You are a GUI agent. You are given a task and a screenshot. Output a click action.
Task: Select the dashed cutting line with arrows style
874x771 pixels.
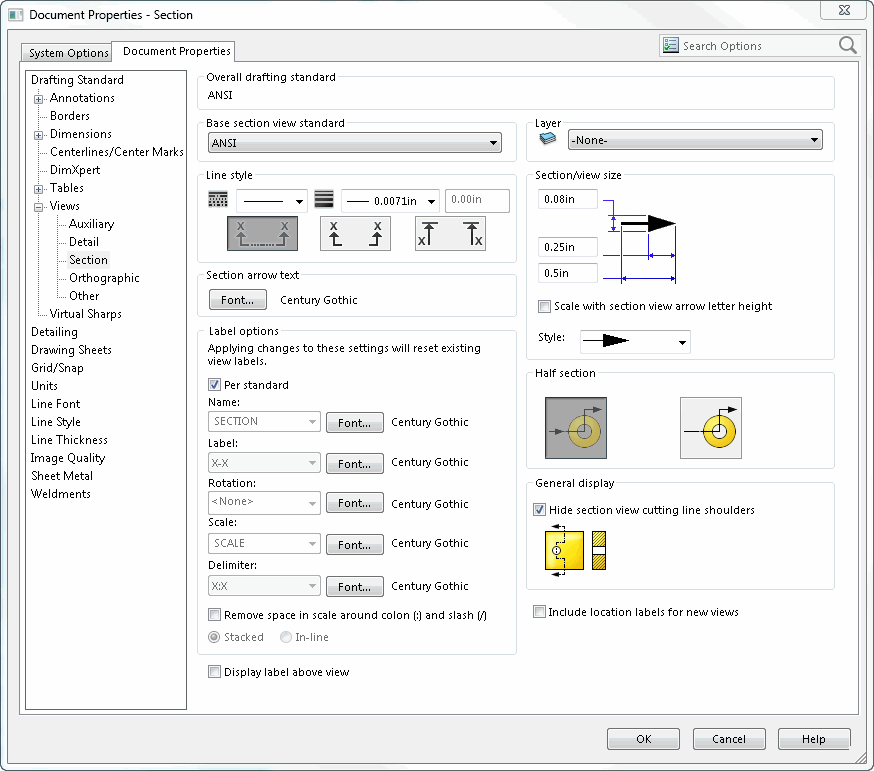262,234
